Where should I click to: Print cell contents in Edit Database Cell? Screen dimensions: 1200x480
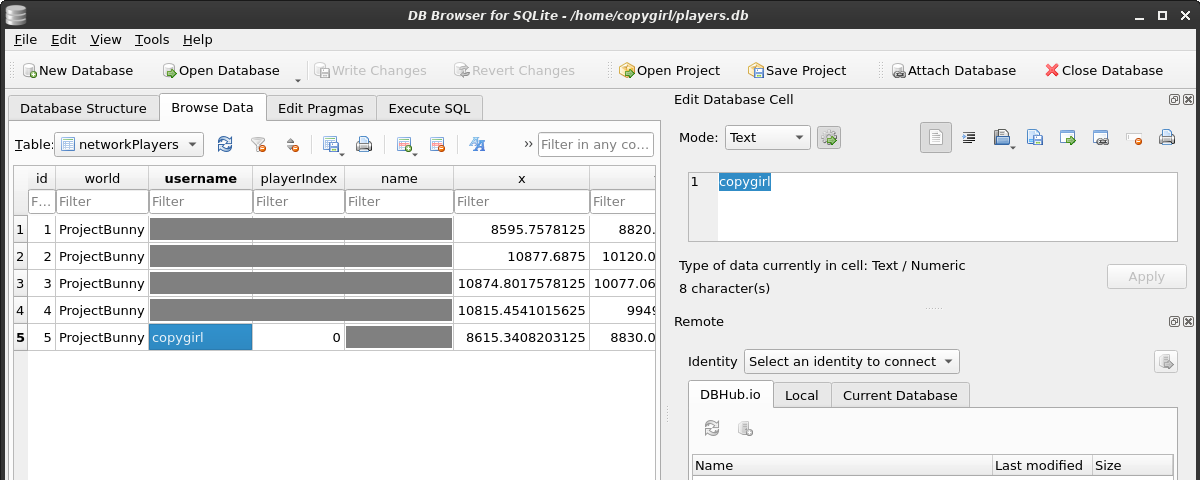(x=1166, y=138)
